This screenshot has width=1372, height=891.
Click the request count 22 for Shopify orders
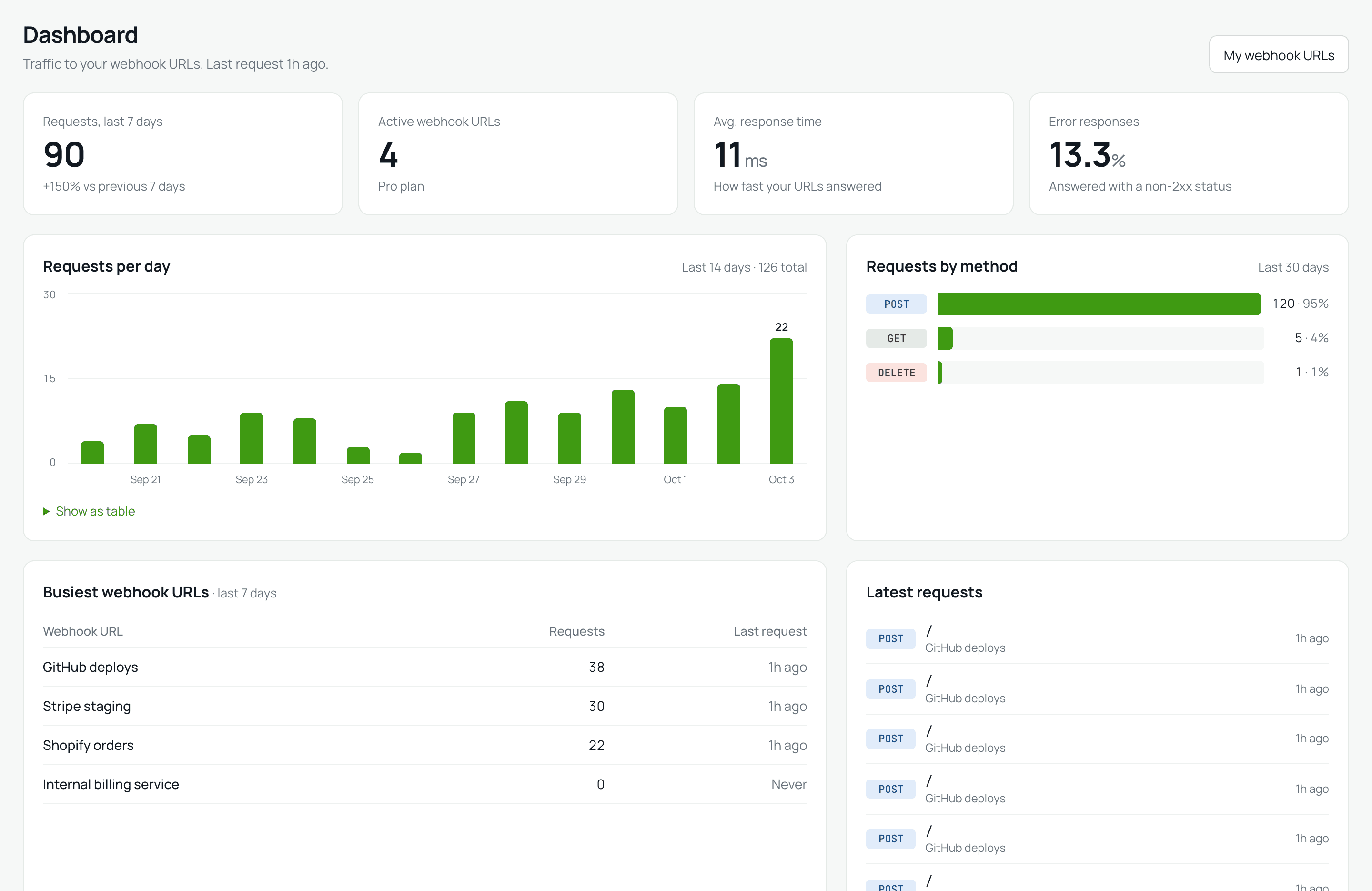click(x=596, y=745)
